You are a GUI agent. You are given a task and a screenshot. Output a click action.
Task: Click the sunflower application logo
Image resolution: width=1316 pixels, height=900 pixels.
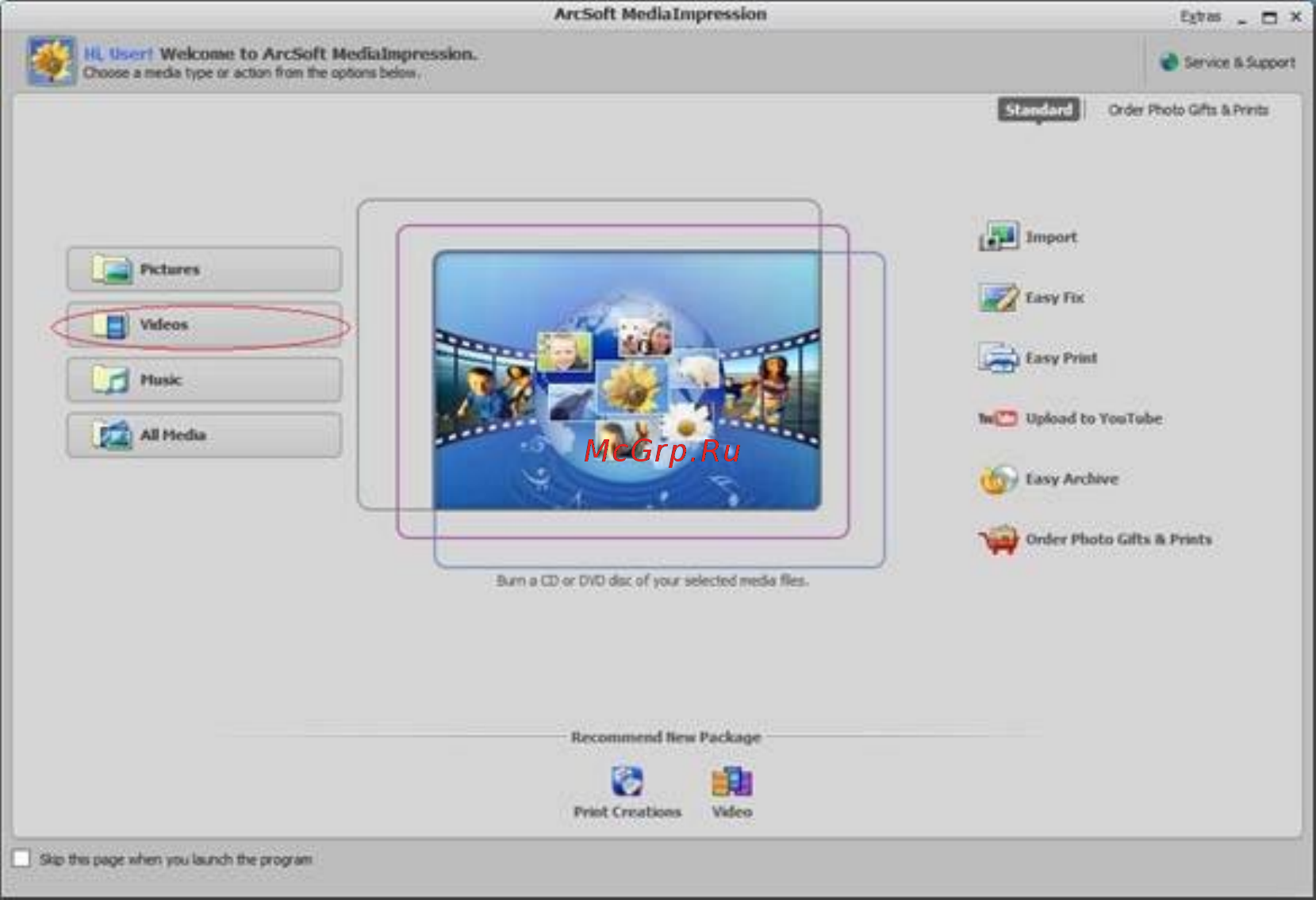coord(52,61)
